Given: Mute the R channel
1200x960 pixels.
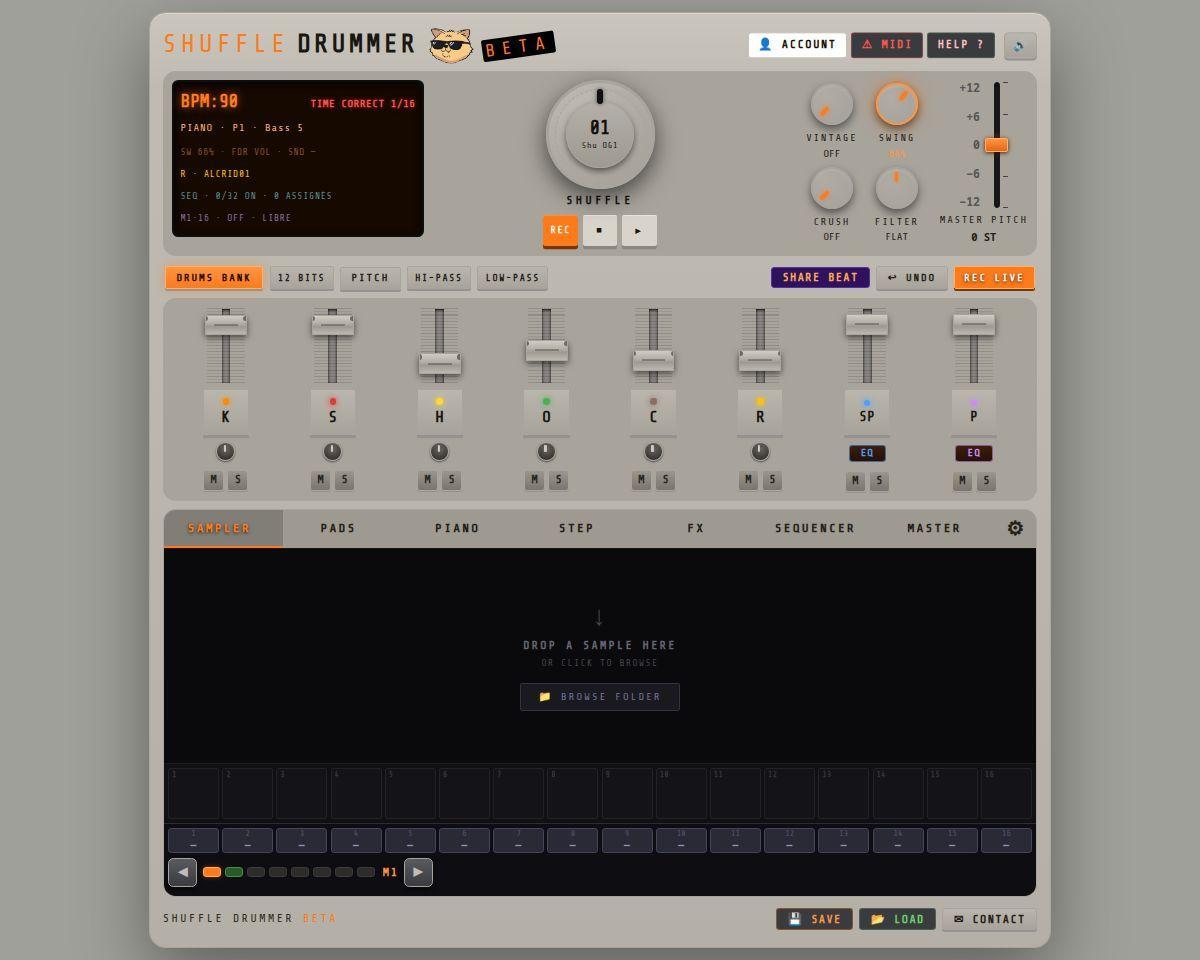Looking at the screenshot, I should coord(748,480).
